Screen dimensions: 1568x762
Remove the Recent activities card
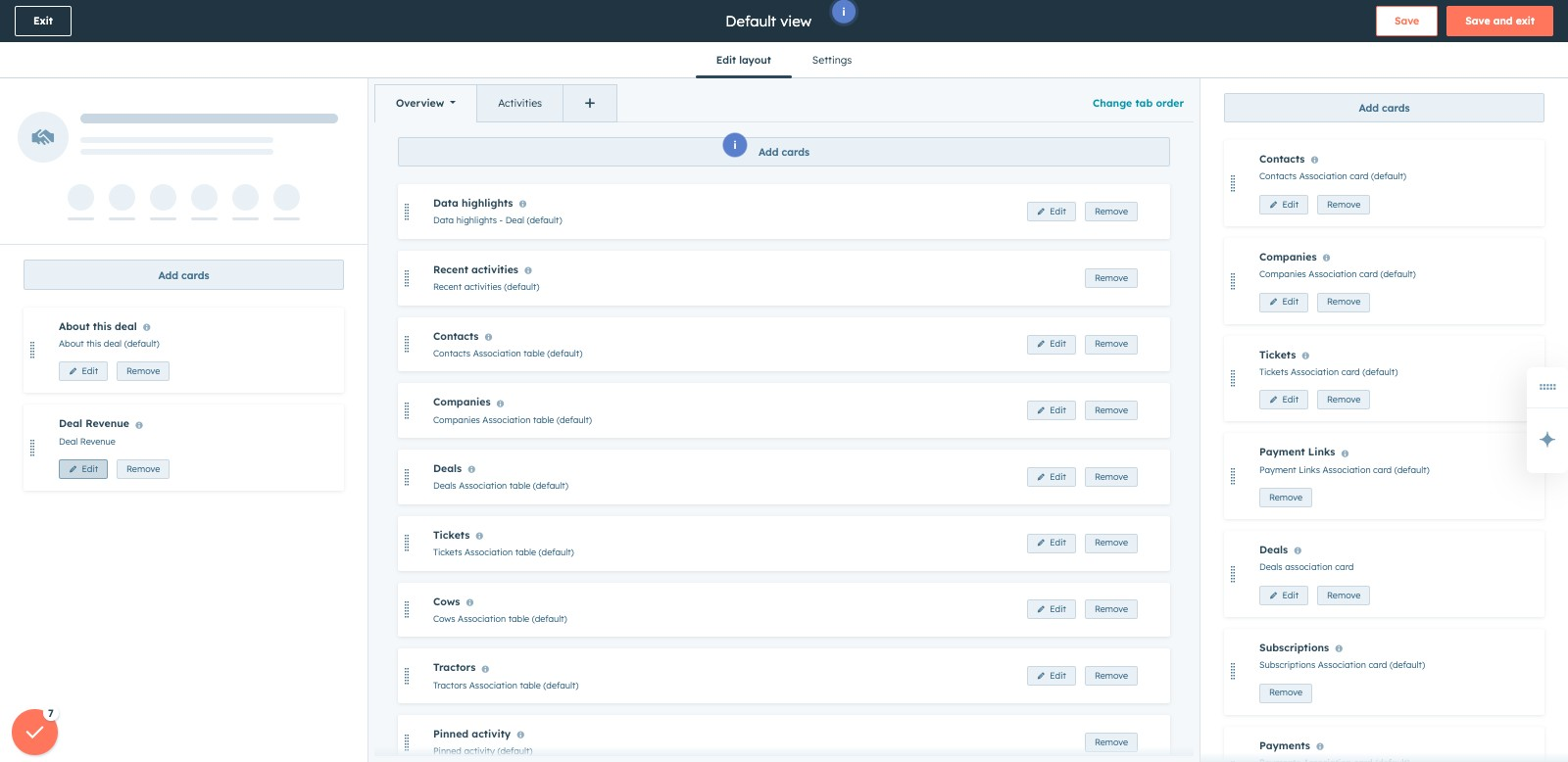pyautogui.click(x=1111, y=278)
